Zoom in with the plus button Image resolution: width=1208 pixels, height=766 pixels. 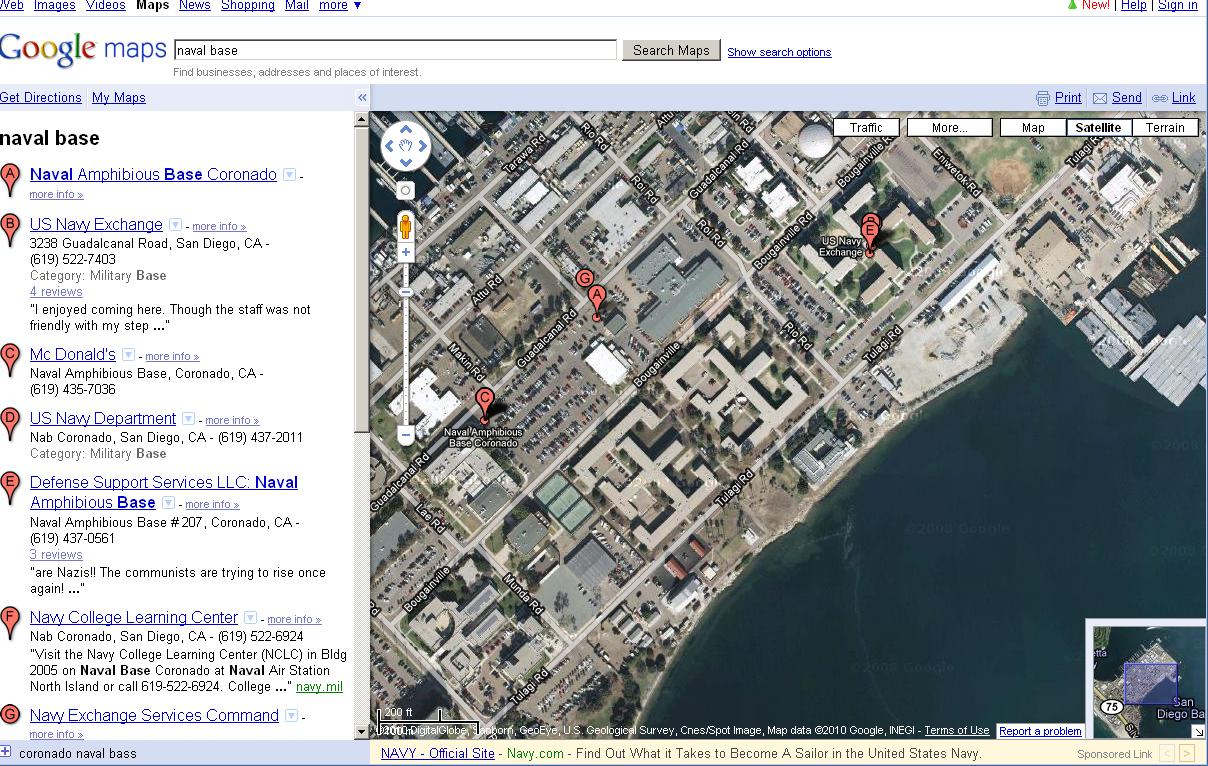(x=406, y=253)
